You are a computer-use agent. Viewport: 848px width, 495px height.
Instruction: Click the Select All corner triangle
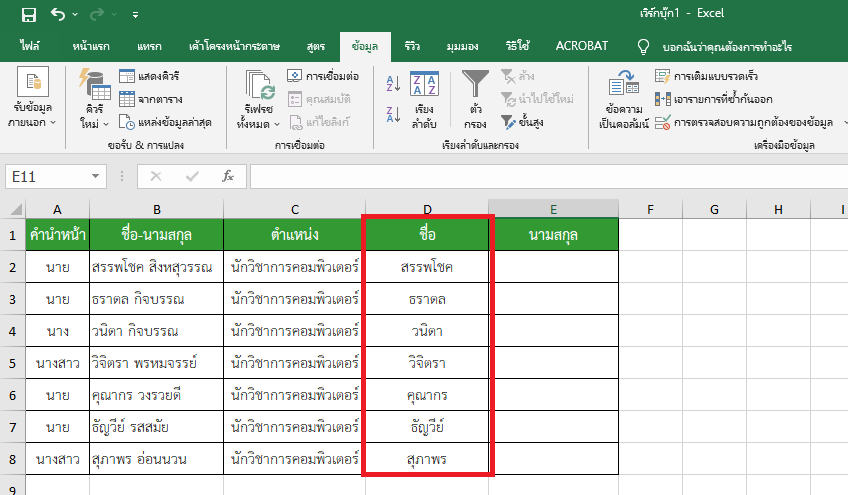pyautogui.click(x=16, y=209)
